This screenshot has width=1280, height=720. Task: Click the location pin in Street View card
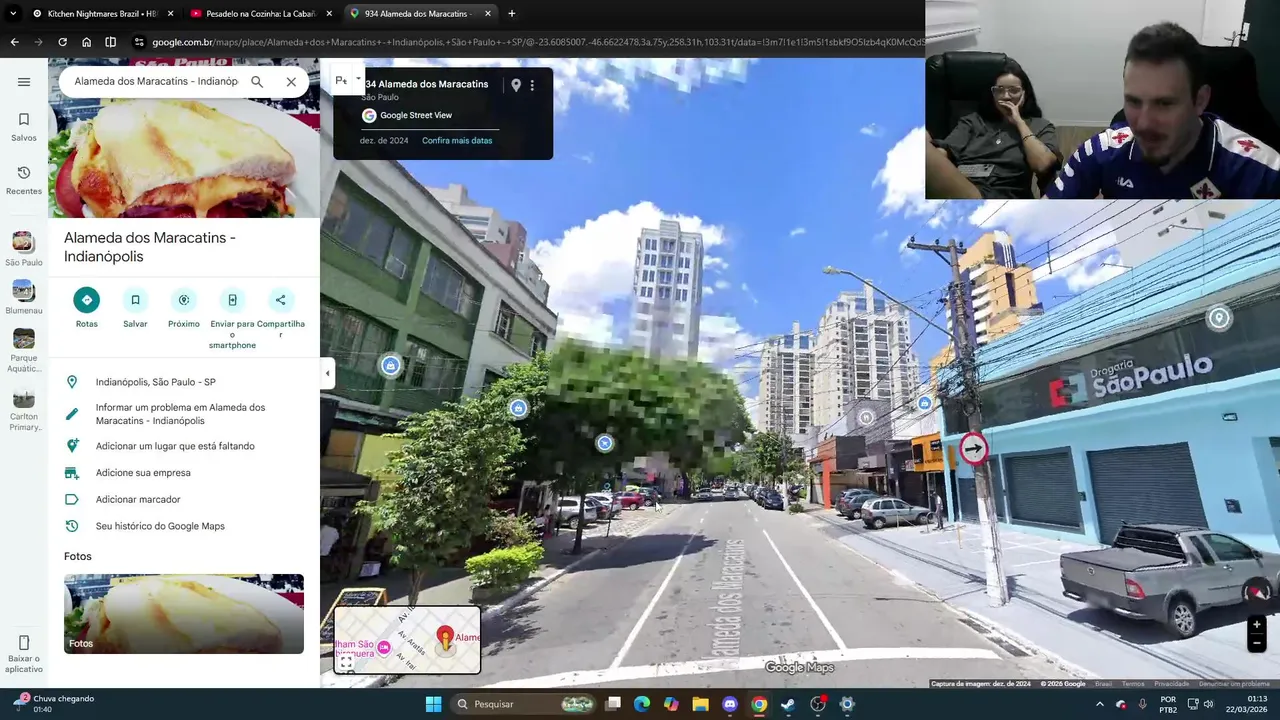pos(516,85)
